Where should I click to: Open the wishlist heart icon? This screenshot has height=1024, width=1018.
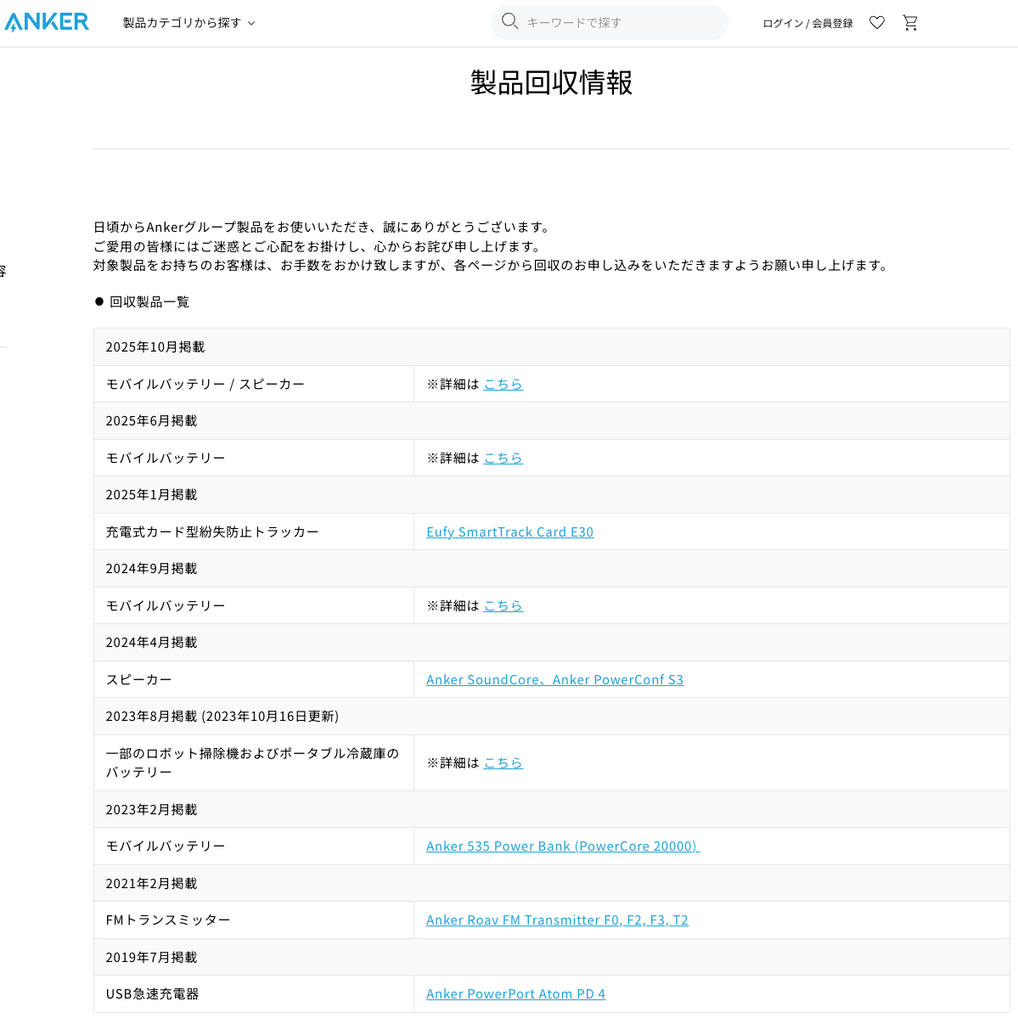click(876, 23)
